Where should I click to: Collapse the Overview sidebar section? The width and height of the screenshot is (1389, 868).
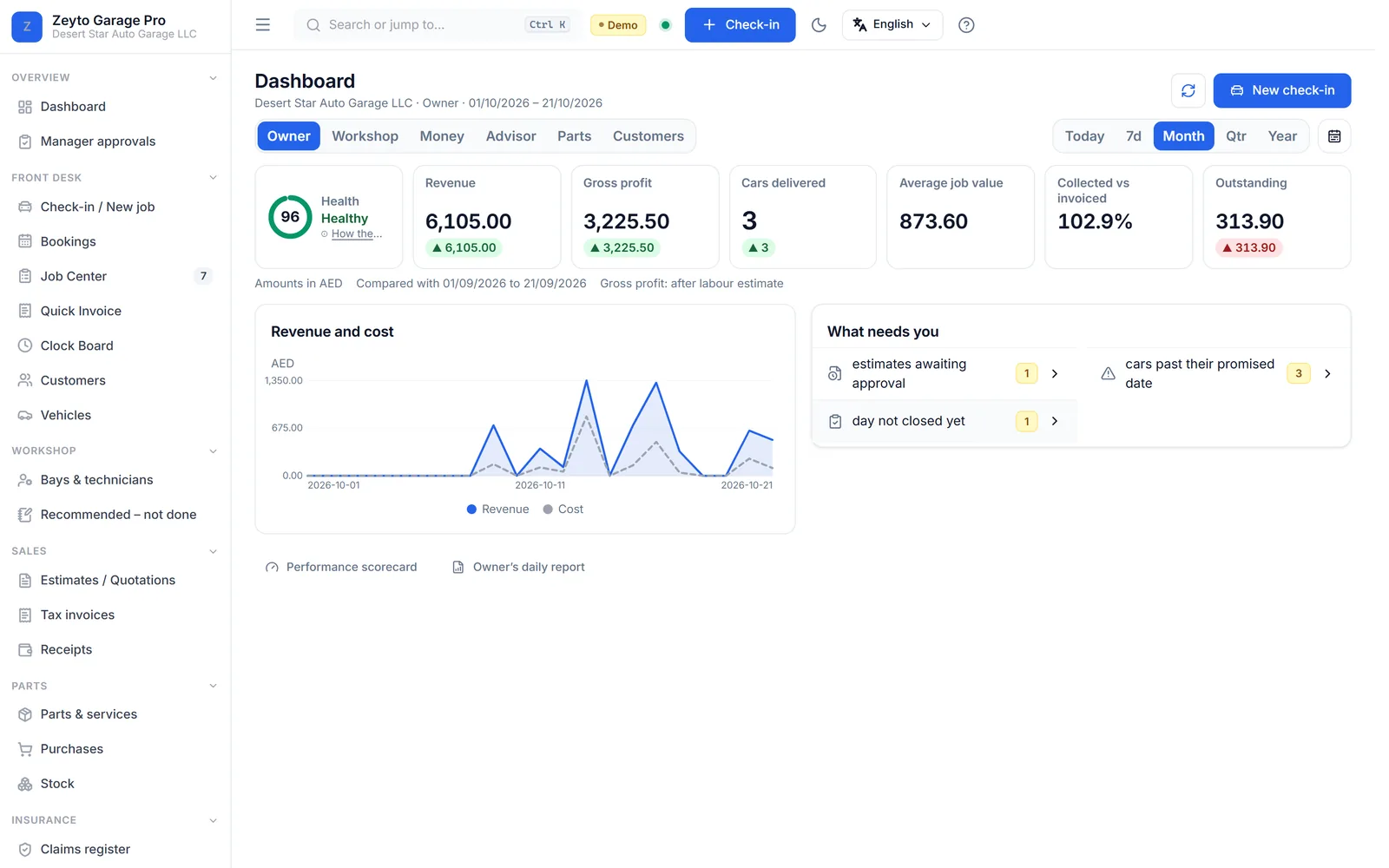[x=213, y=78]
